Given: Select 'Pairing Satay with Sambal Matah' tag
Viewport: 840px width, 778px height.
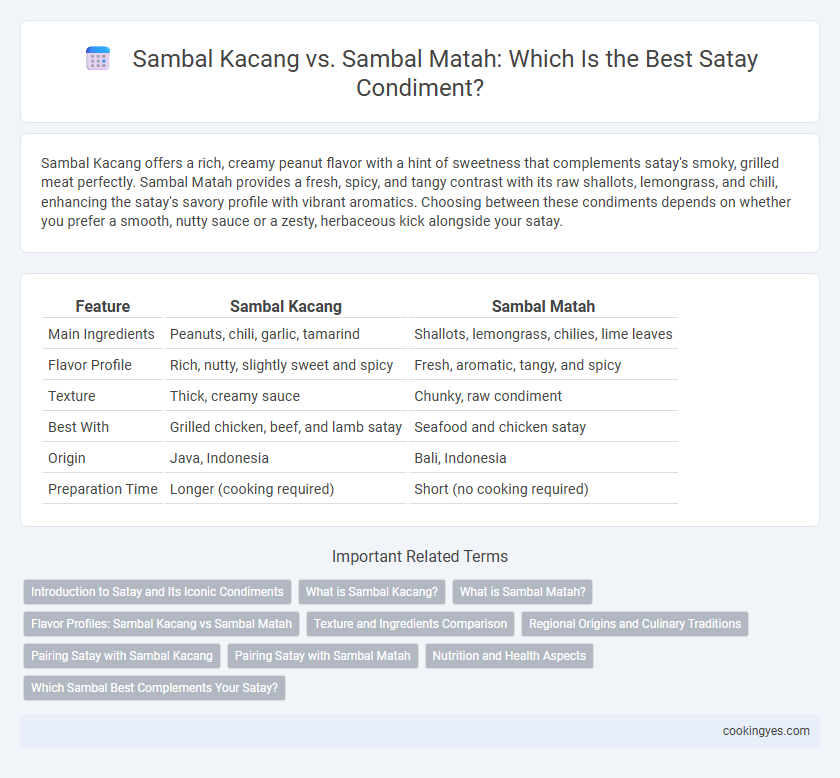Looking at the screenshot, I should [322, 656].
